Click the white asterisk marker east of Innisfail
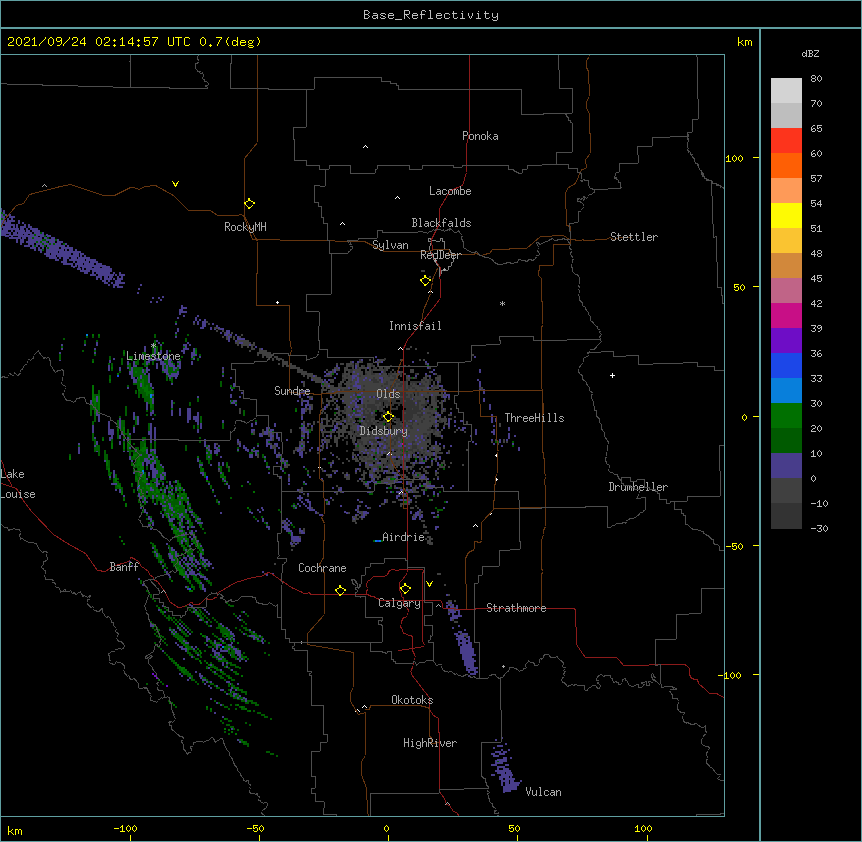The image size is (862, 842). [502, 303]
